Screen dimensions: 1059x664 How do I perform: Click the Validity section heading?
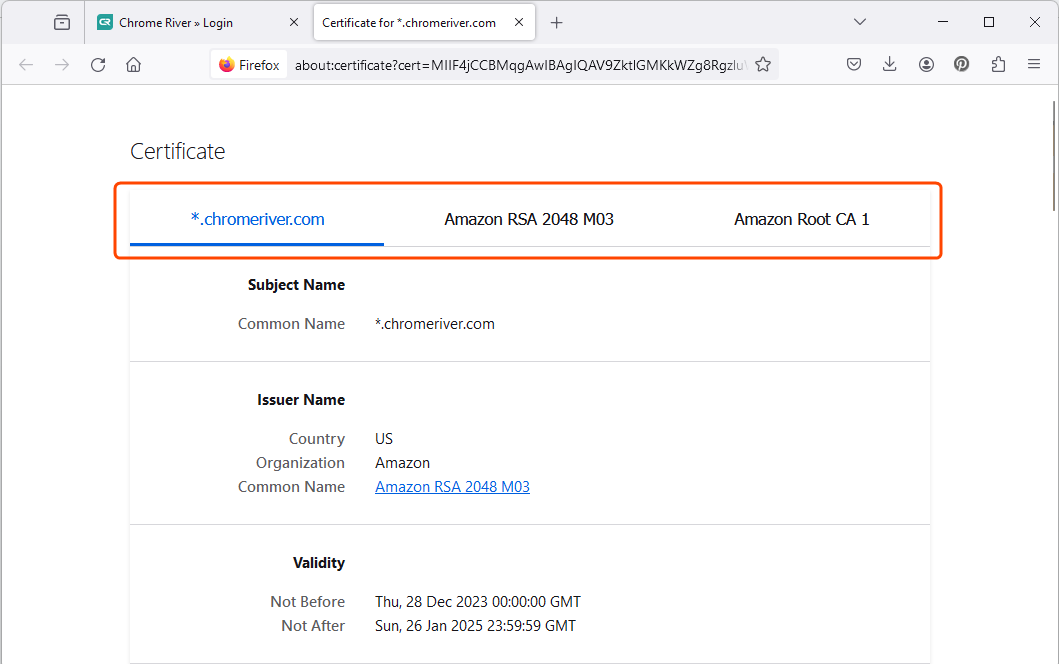(x=319, y=563)
